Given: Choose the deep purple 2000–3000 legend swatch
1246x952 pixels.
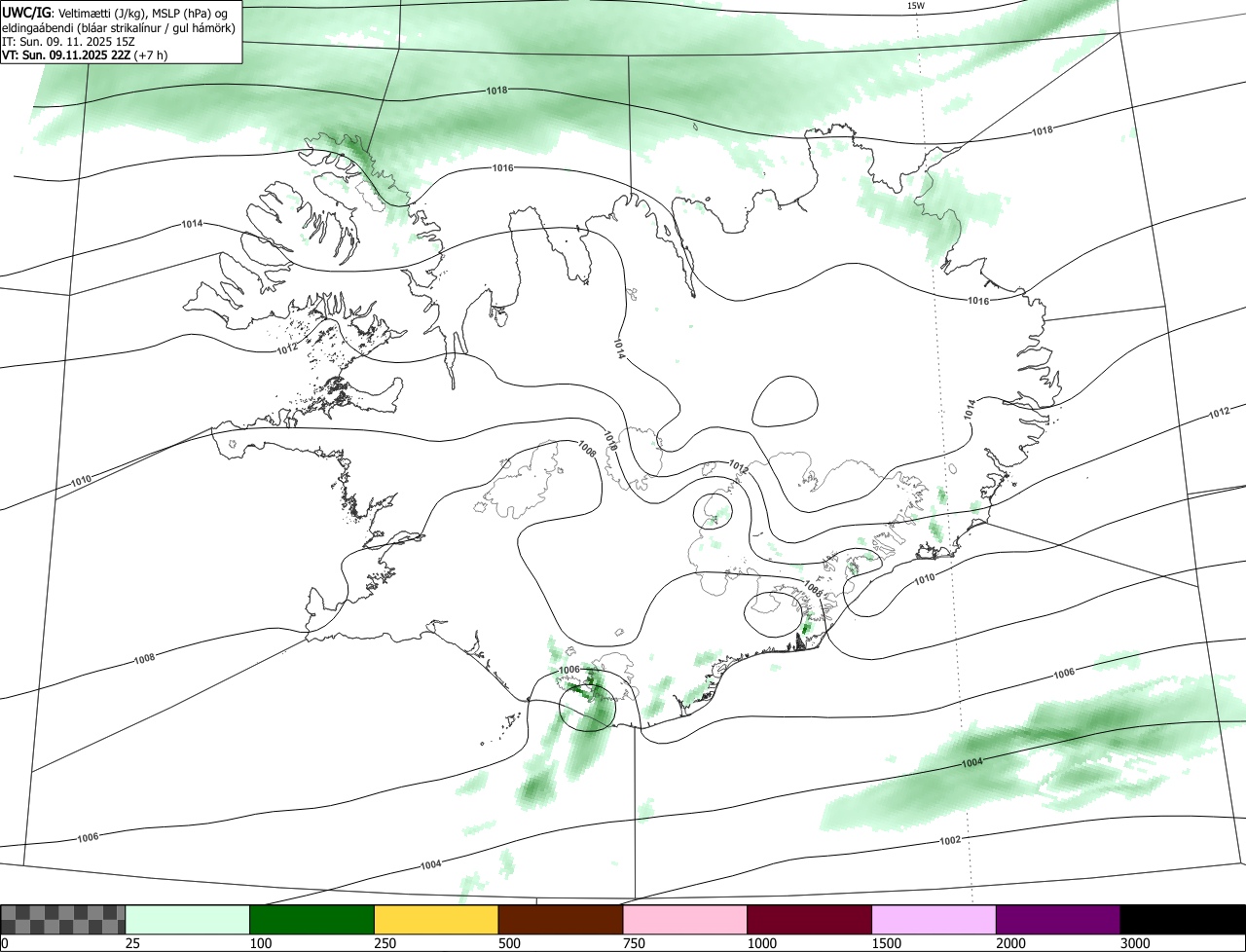Looking at the screenshot, I should 1059,919.
